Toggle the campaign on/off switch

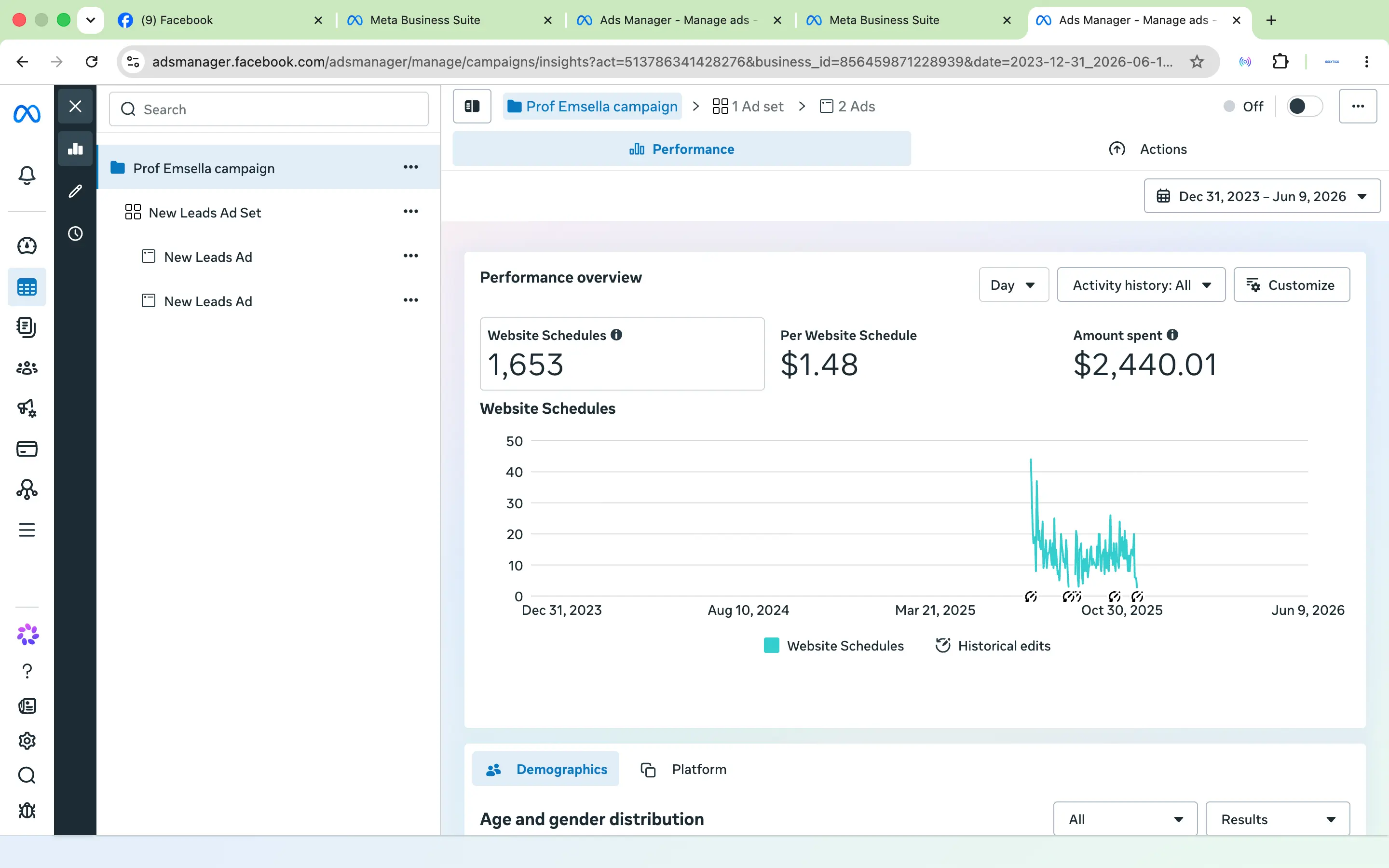(1304, 106)
